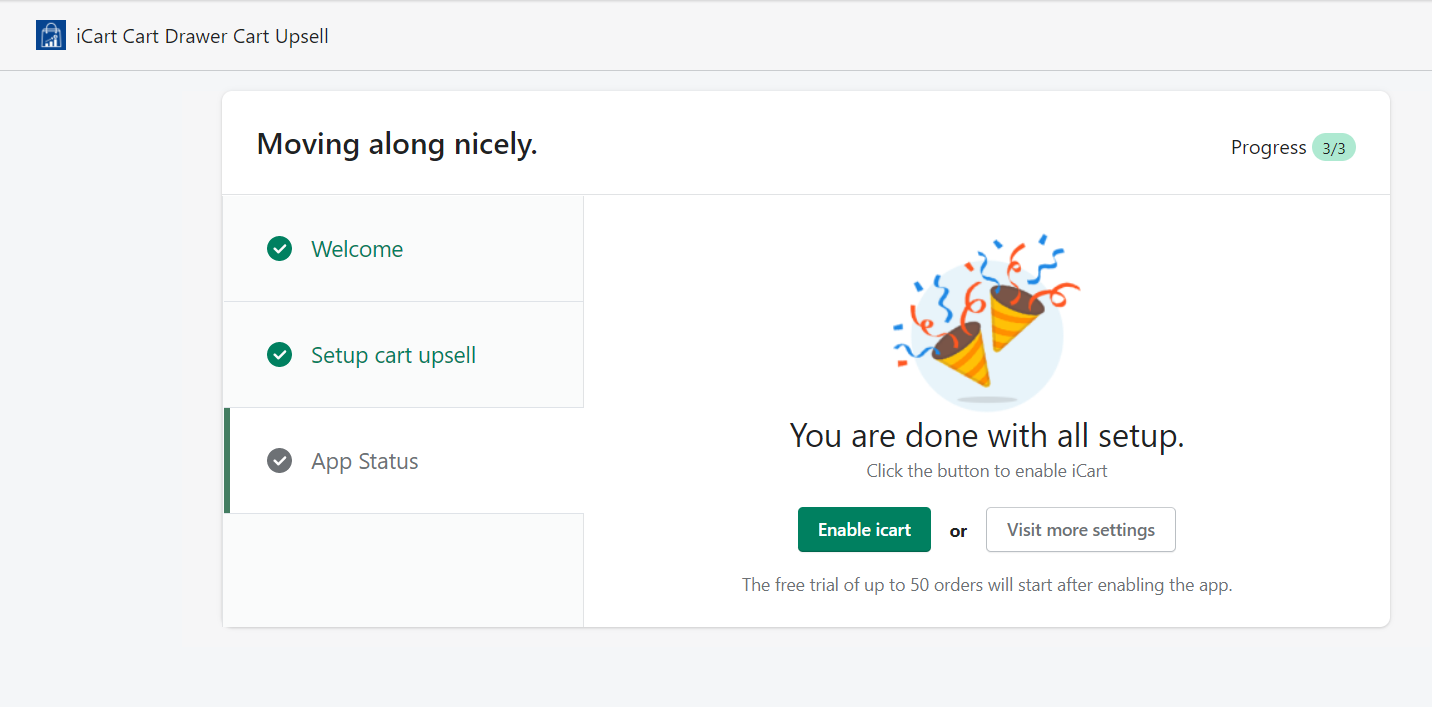
Task: Click the 3/3 progress badge
Action: click(x=1333, y=148)
